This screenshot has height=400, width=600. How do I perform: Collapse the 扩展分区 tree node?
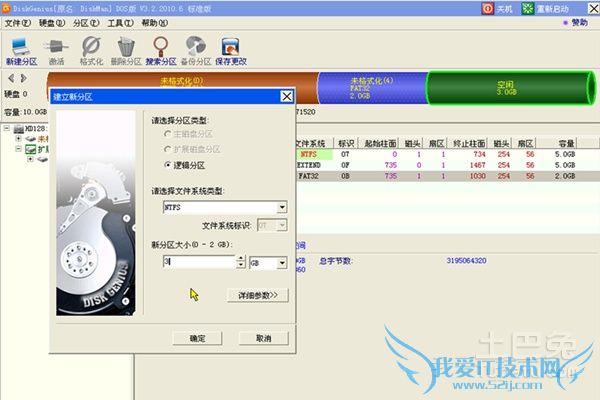[x=18, y=149]
